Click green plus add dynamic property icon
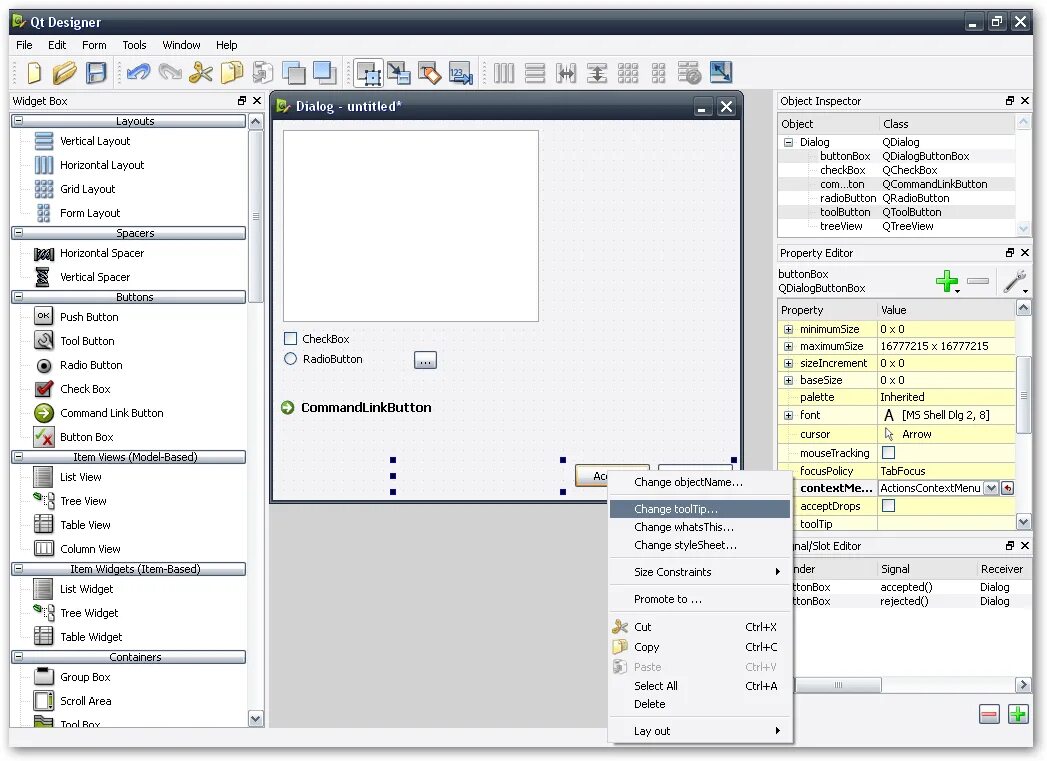 [x=947, y=281]
